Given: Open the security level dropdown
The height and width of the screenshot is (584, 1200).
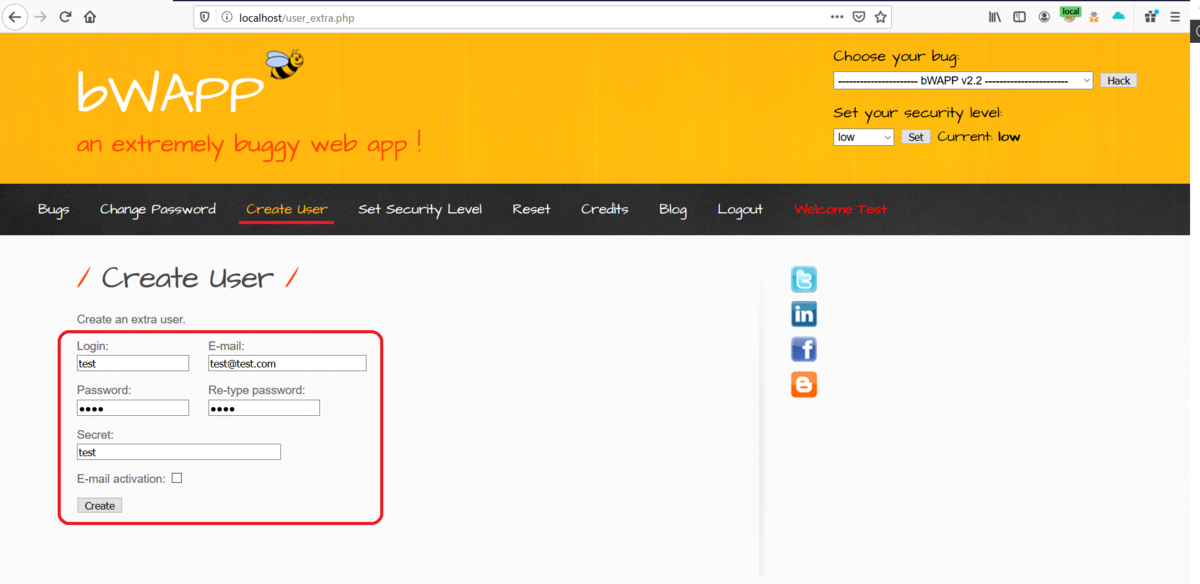Looking at the screenshot, I should 863,137.
